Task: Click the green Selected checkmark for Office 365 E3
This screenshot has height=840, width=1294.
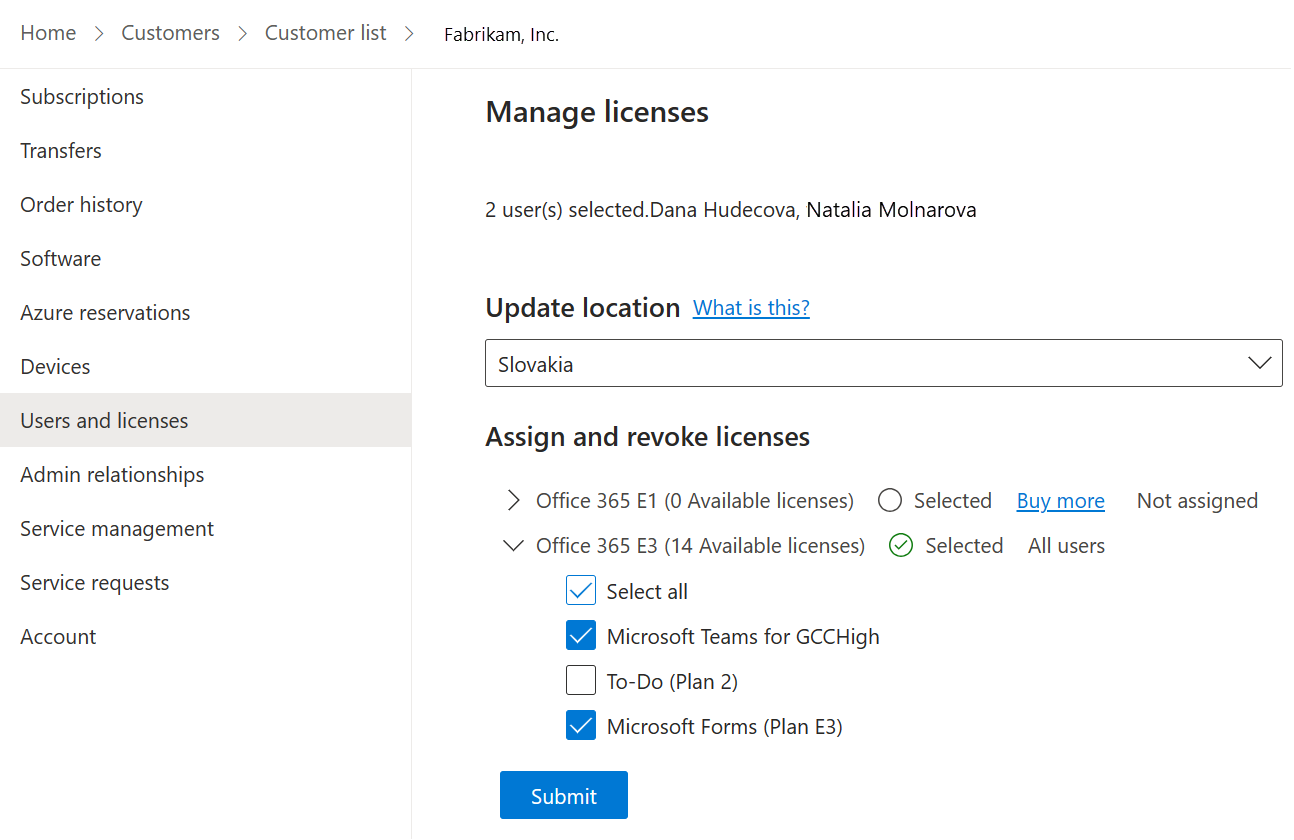Action: point(900,545)
